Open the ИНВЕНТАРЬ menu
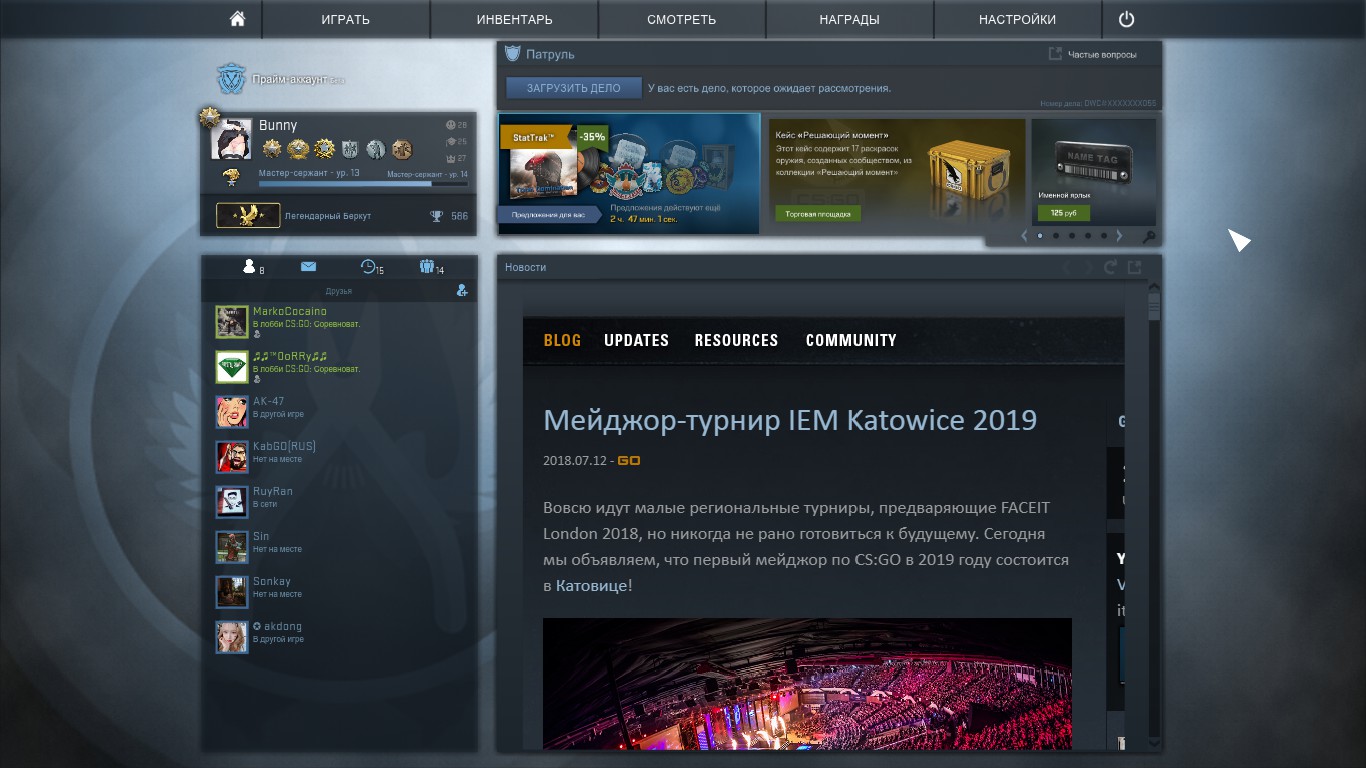1366x768 pixels. (515, 19)
